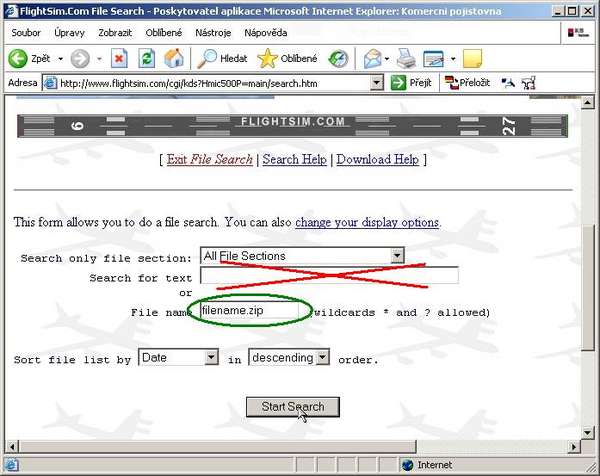Click horizontal scrollbar right arrow
The height and width of the screenshot is (476, 600).
574,446
